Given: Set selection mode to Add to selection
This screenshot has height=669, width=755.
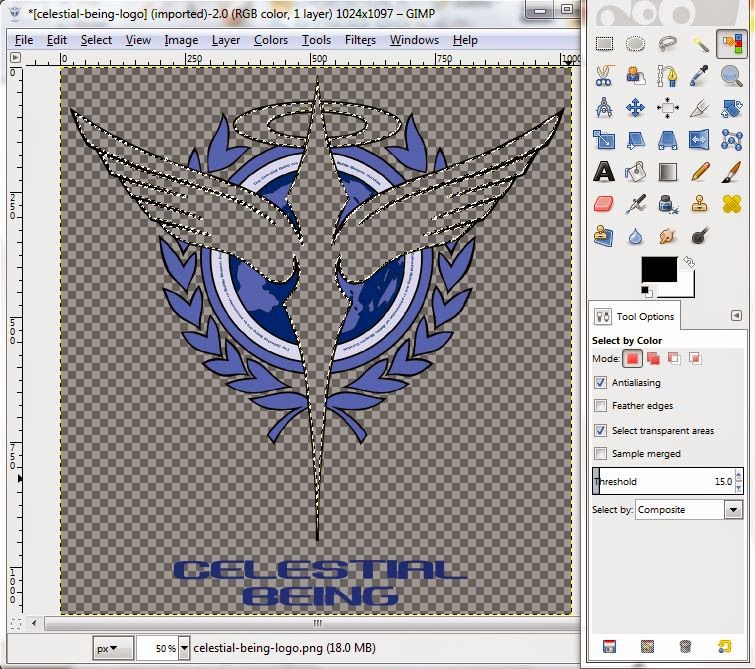Looking at the screenshot, I should (x=653, y=358).
